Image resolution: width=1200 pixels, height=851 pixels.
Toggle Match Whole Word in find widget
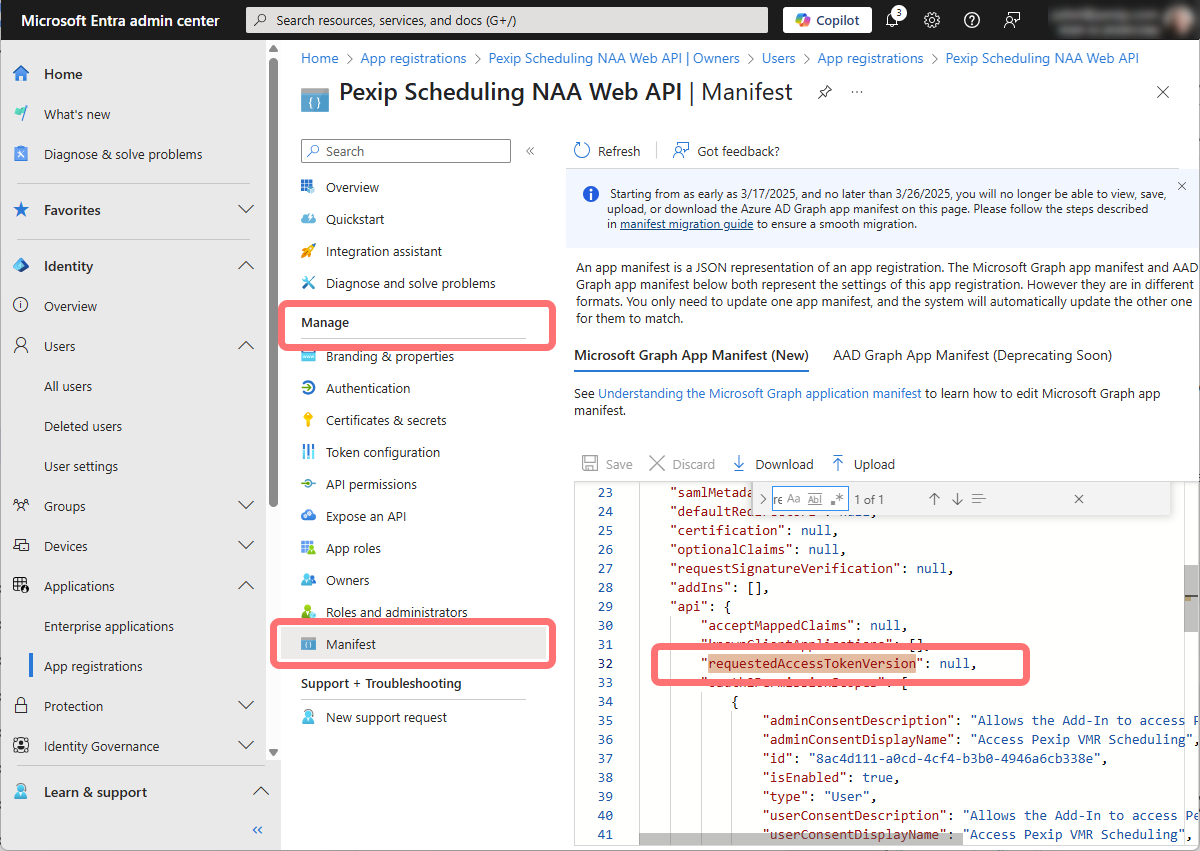click(814, 499)
